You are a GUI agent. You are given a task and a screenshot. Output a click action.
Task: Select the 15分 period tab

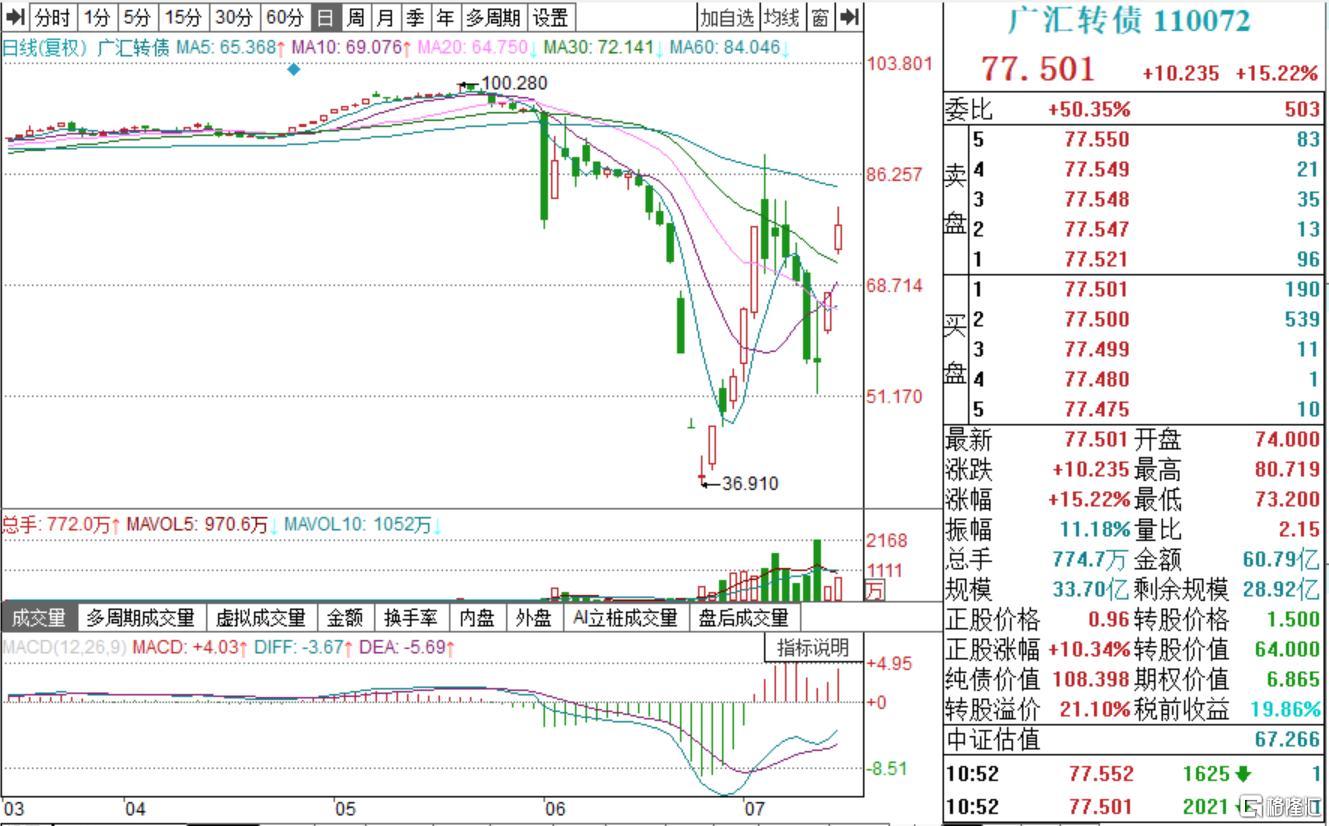(x=183, y=17)
